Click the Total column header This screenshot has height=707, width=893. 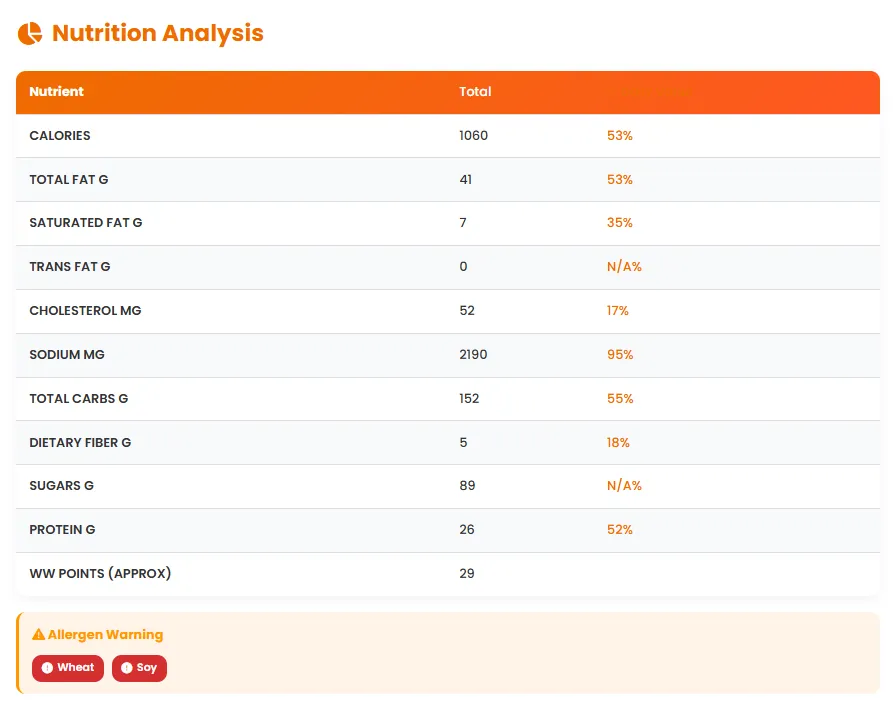click(475, 92)
